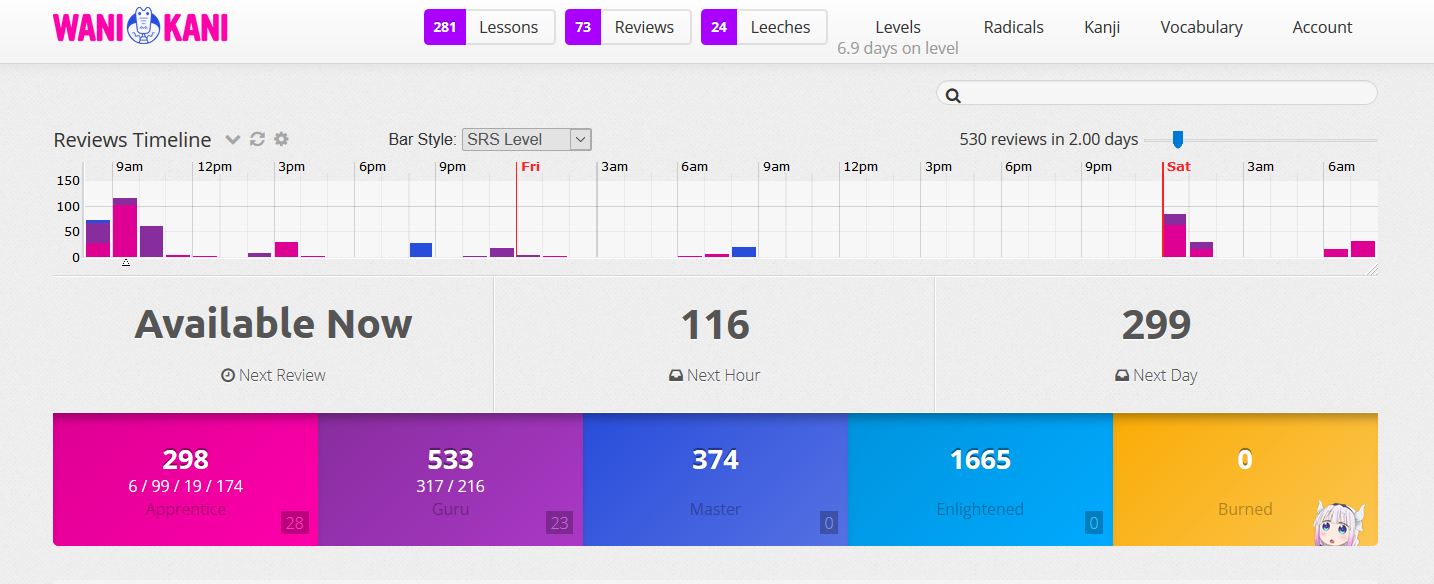Click the anime girl avatar on Burned card
Image resolution: width=1434 pixels, height=584 pixels.
[x=1339, y=523]
